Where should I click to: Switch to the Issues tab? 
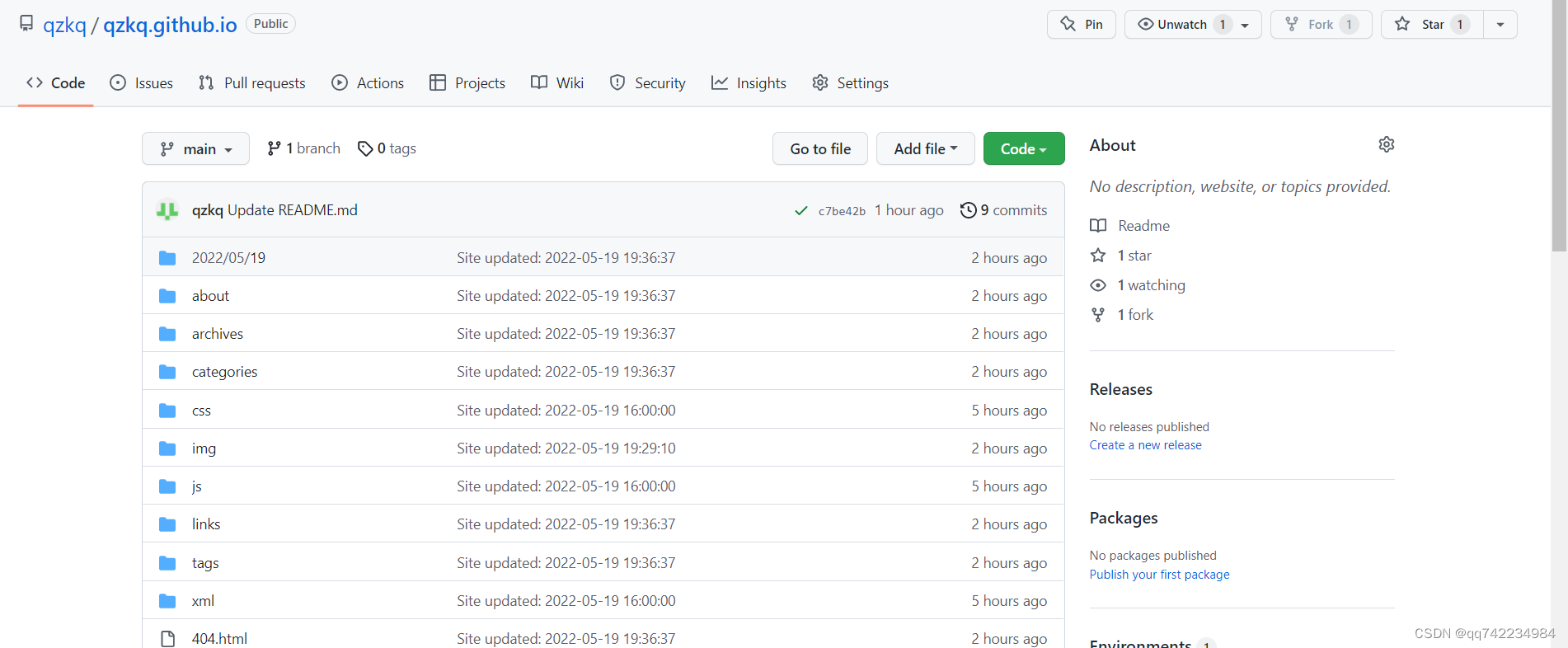click(142, 83)
